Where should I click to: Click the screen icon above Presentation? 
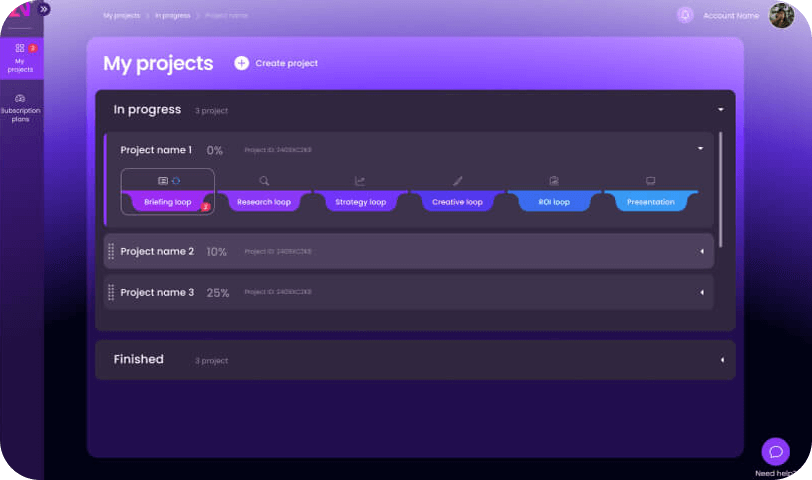pyautogui.click(x=650, y=181)
